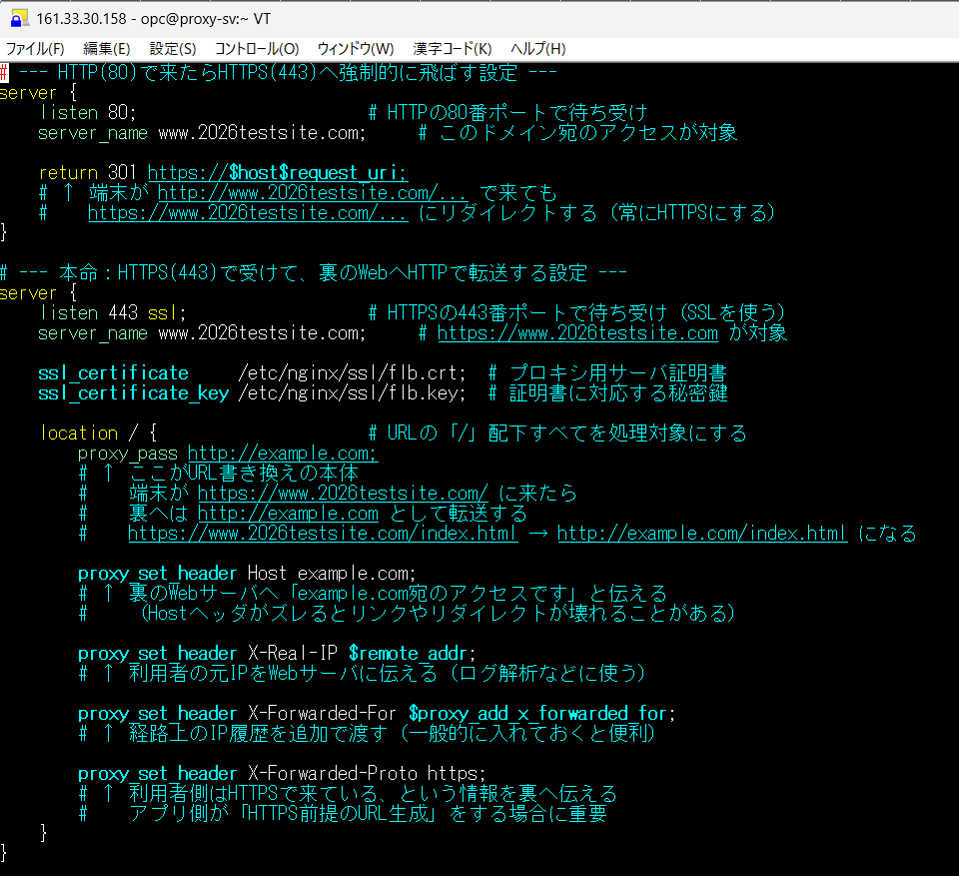
Task: Click the https://www.2026testsite.com link beside が対象
Action: (577, 333)
